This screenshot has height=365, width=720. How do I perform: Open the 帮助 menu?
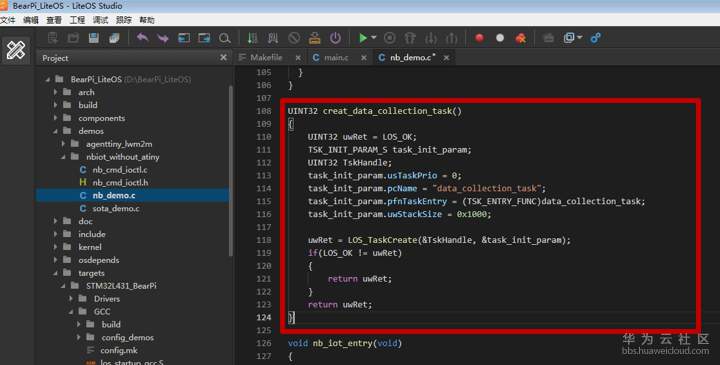point(147,20)
